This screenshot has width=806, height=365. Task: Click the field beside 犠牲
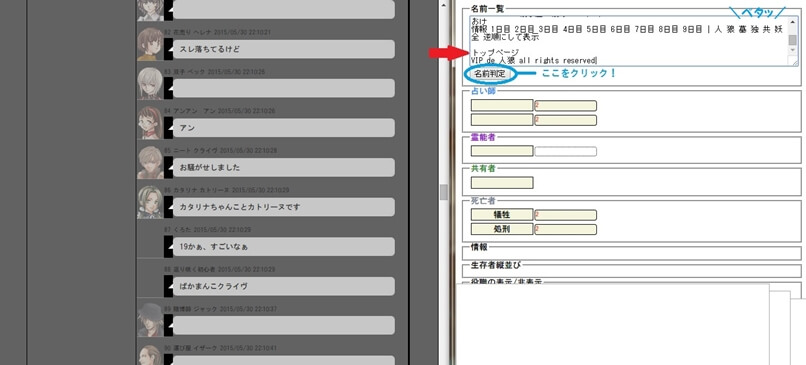point(565,215)
